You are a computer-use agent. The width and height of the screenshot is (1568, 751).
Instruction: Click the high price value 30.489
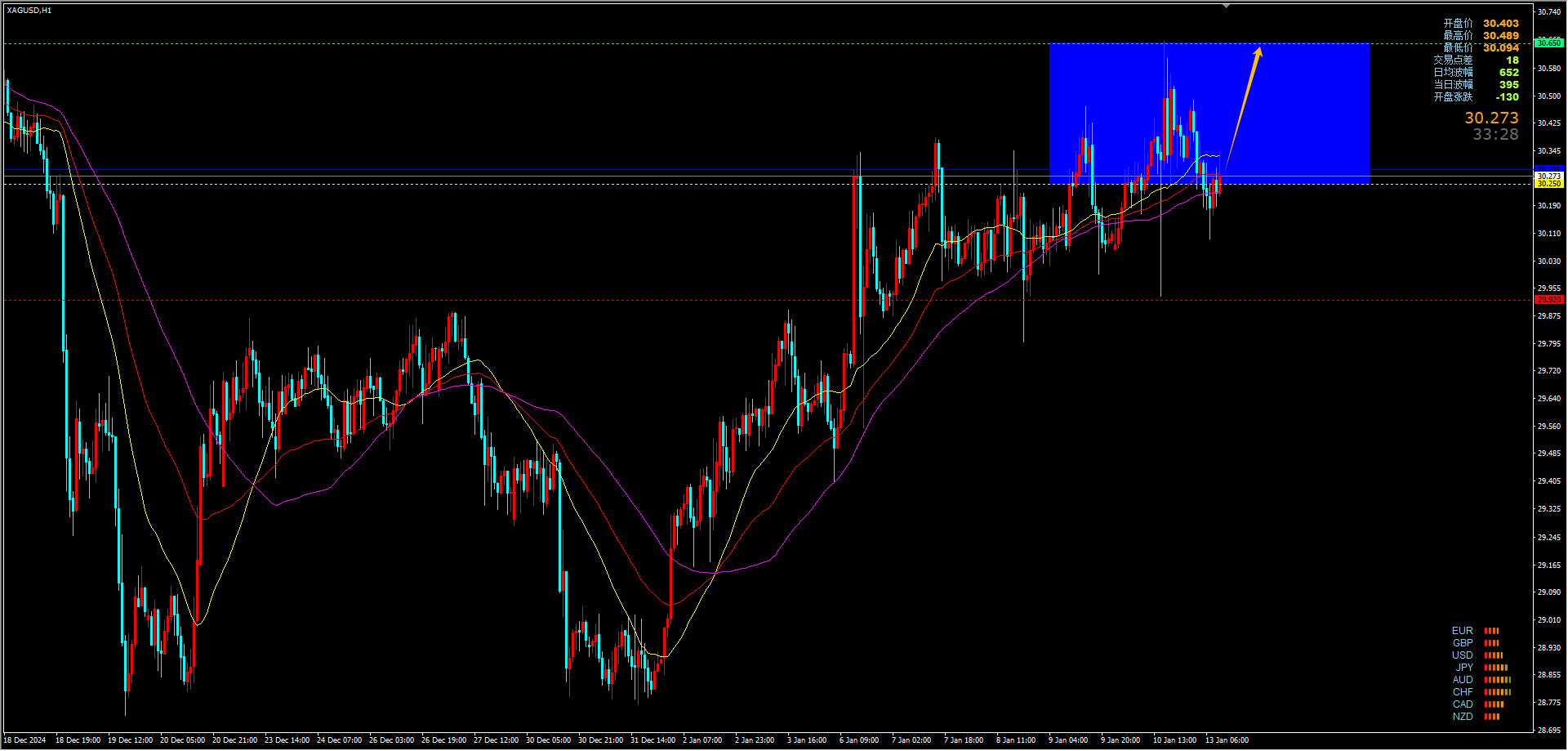coord(1501,36)
